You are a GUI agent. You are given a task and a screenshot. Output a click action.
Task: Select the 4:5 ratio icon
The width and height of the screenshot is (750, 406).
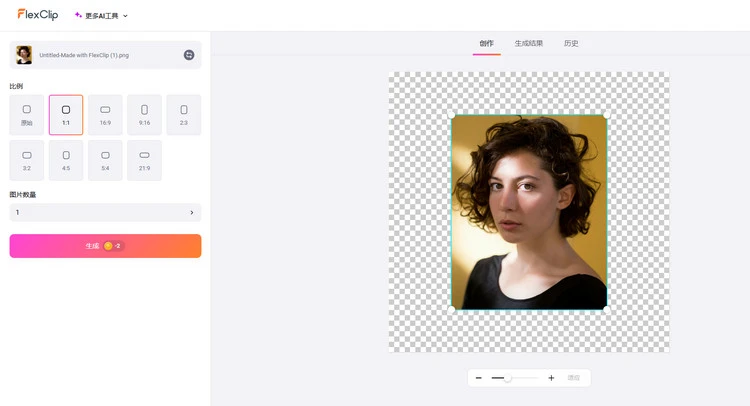(66, 160)
